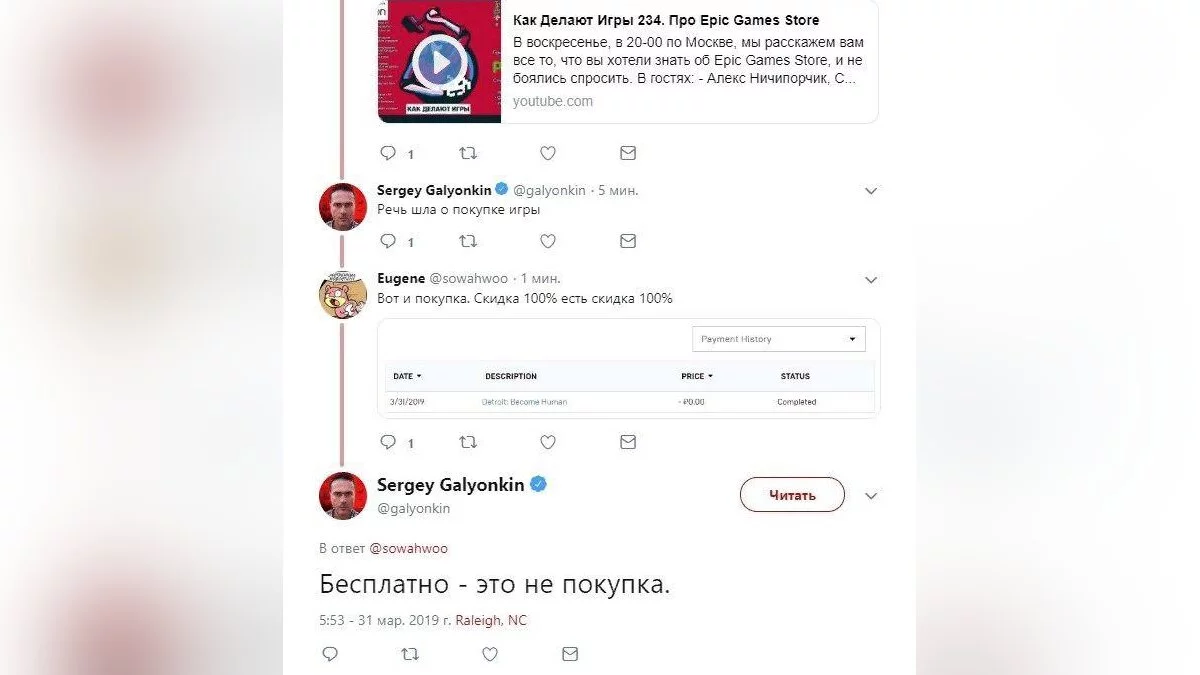Click the Читать follow button
This screenshot has width=1200, height=675.
point(792,495)
